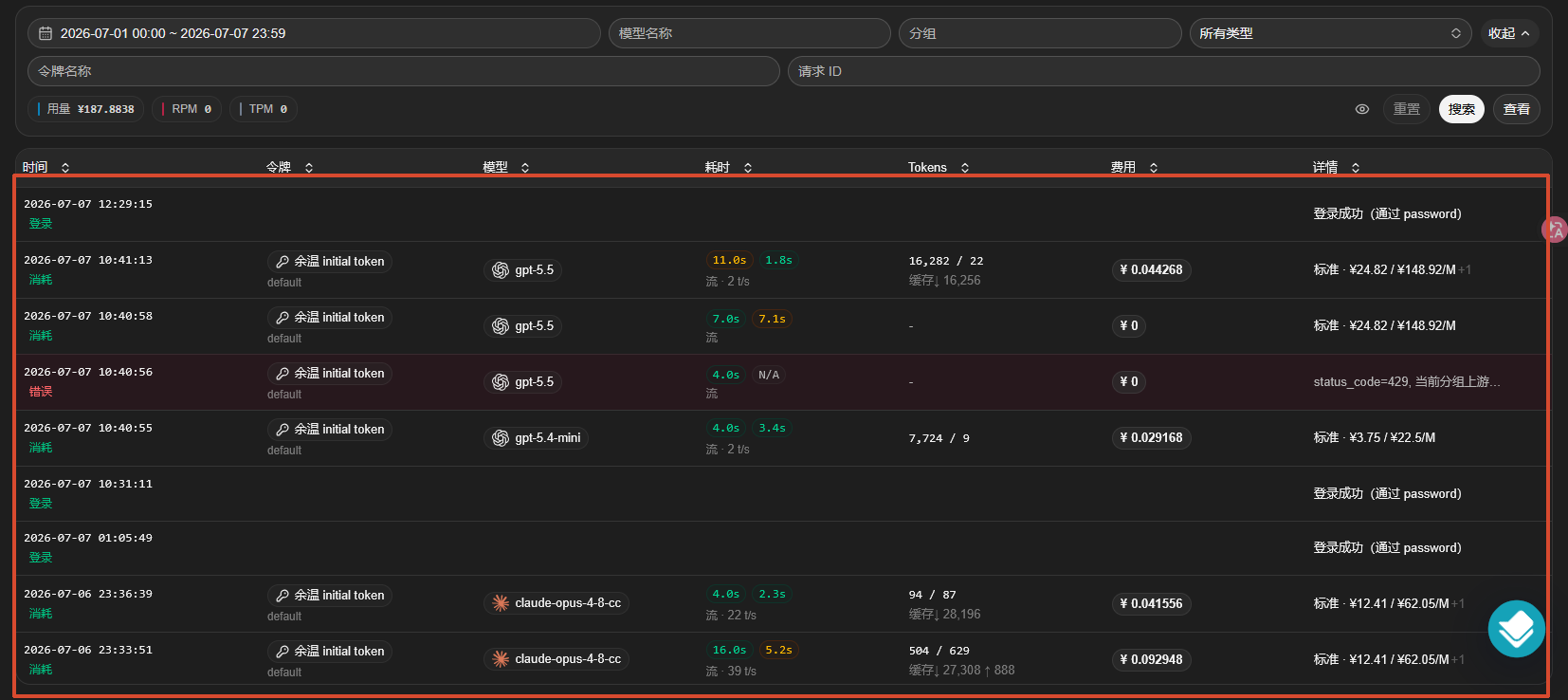Toggle the eye visibility icon
Viewport: 1568px width, 700px height.
[1362, 109]
